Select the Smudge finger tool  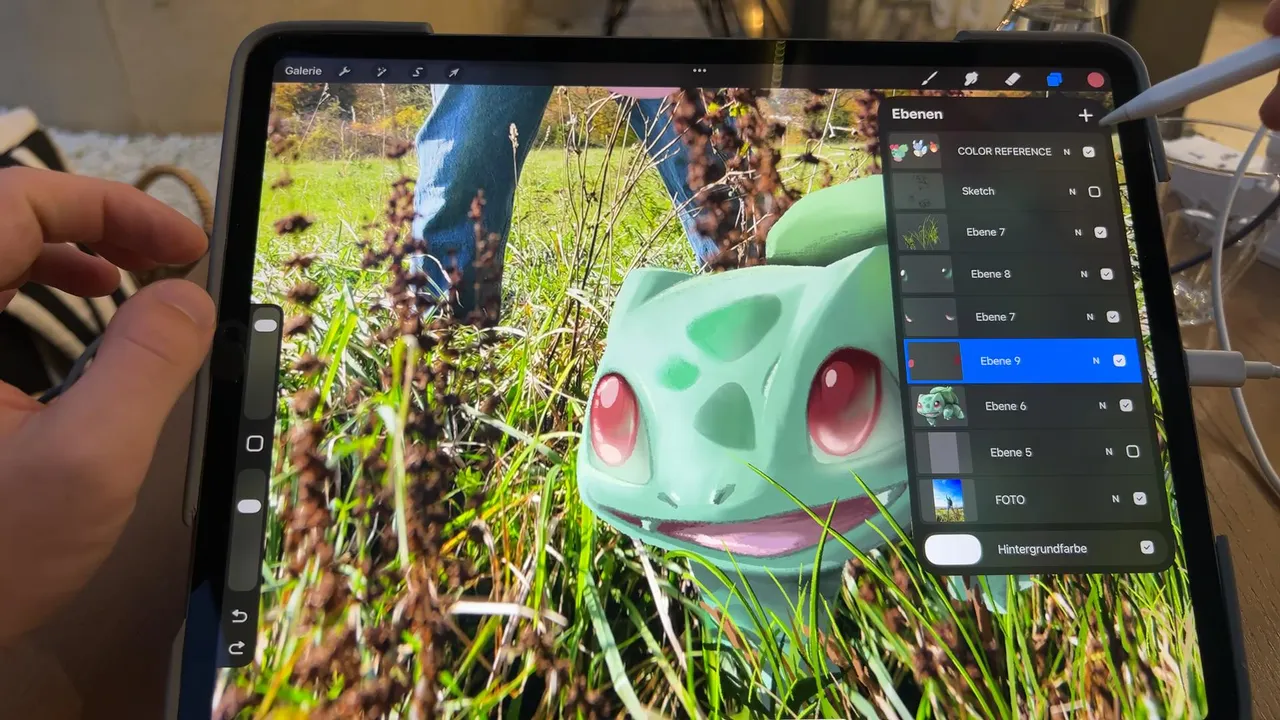coord(970,78)
